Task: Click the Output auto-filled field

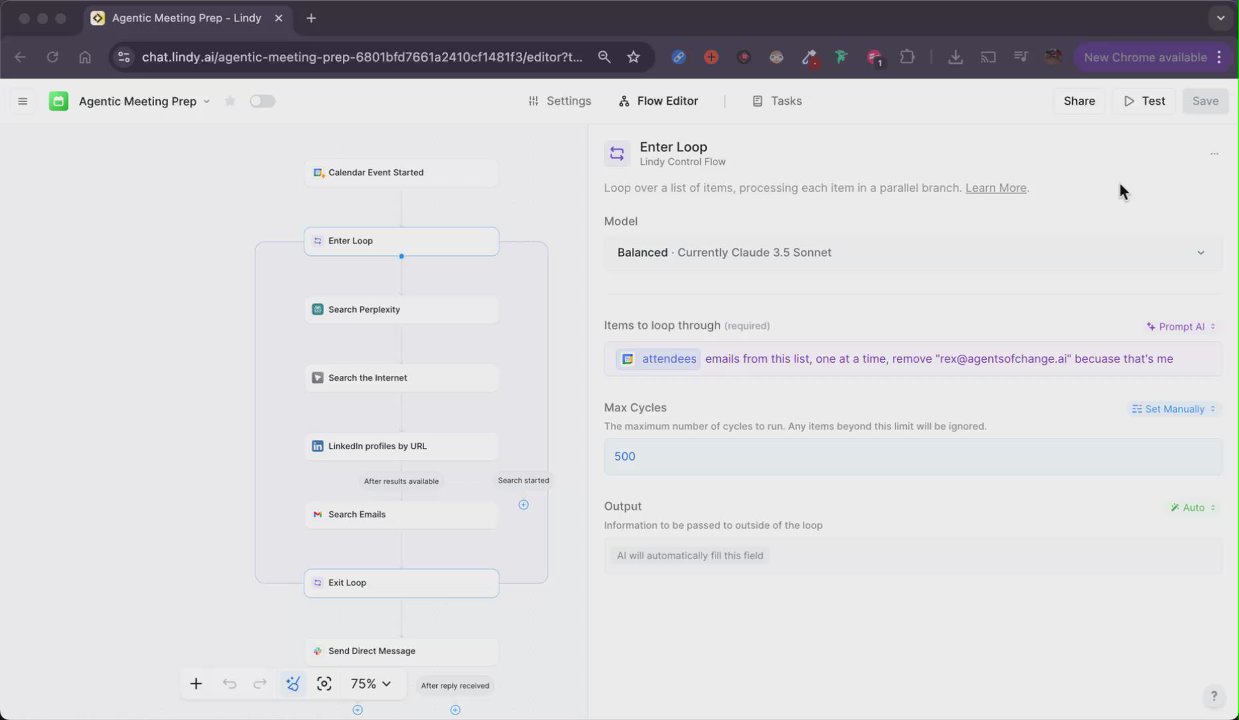Action: tap(912, 556)
